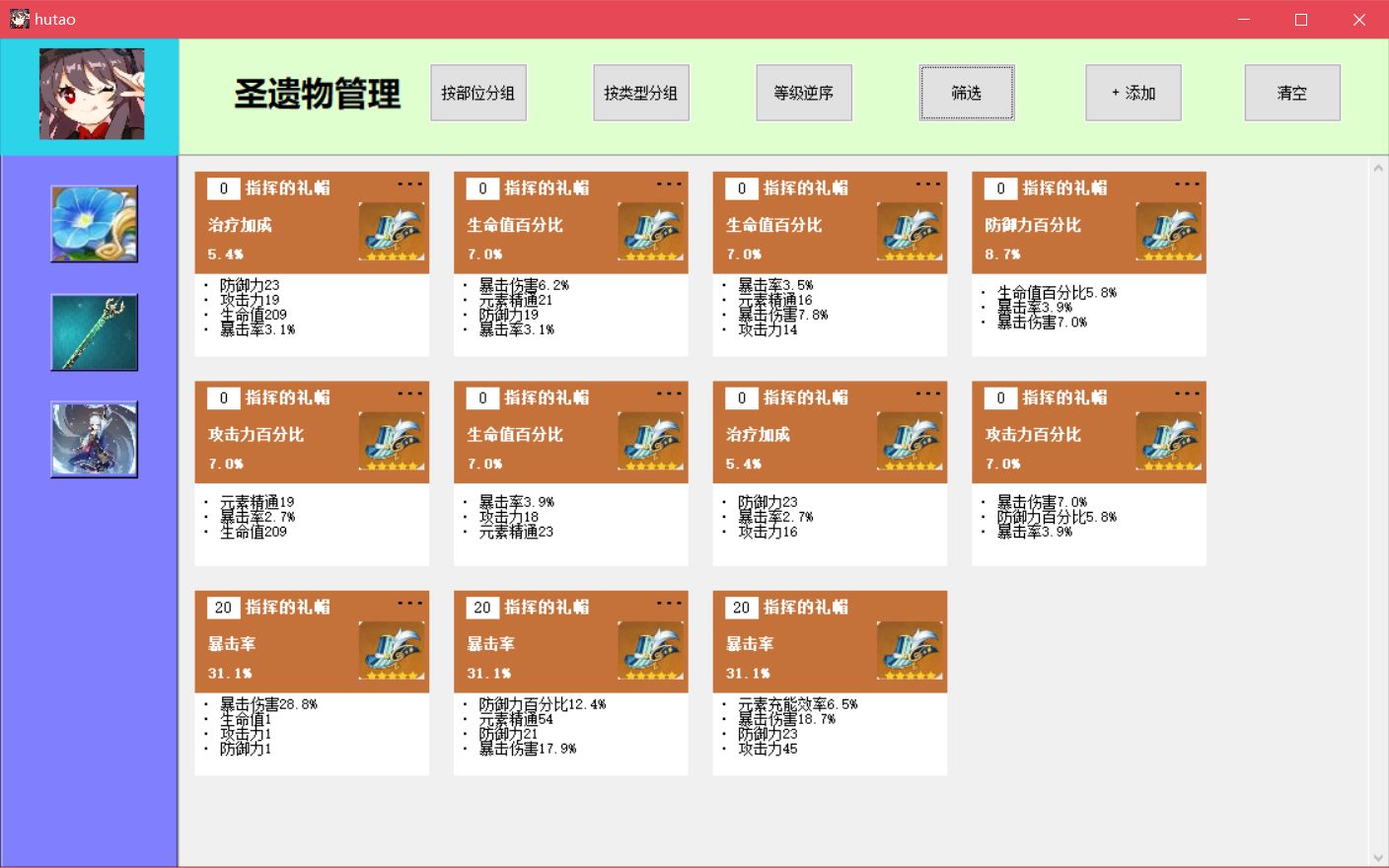Click the + 添加 button to add an artifact
This screenshot has height=868, width=1389.
click(x=1133, y=92)
